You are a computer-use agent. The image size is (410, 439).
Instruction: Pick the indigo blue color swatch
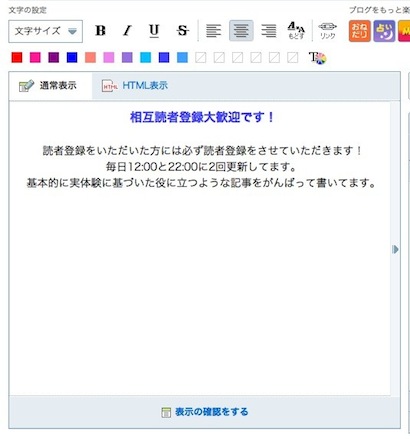(164, 58)
